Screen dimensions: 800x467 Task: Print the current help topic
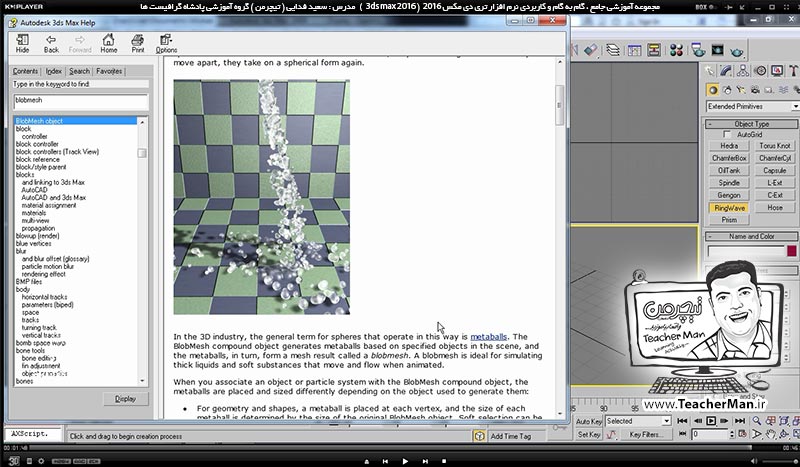coord(138,43)
